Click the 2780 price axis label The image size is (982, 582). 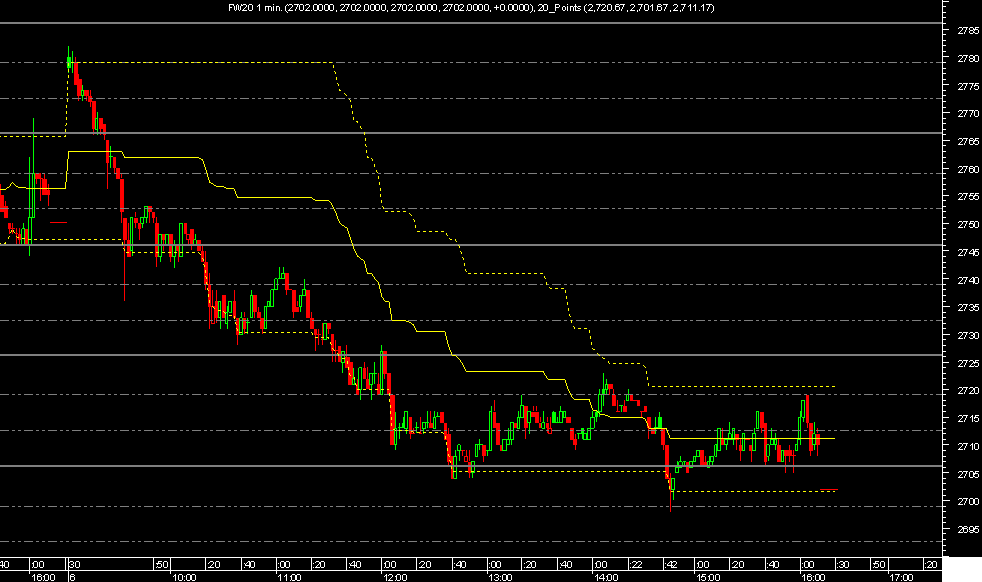[x=968, y=58]
